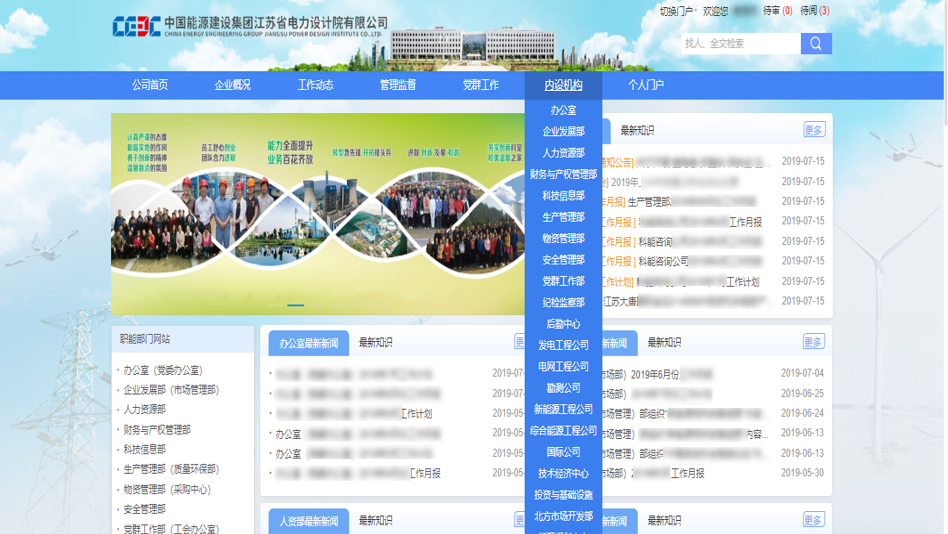Open 人力资源部 in 职能部门网站 list
Image resolution: width=948 pixels, height=534 pixels.
click(x=144, y=409)
